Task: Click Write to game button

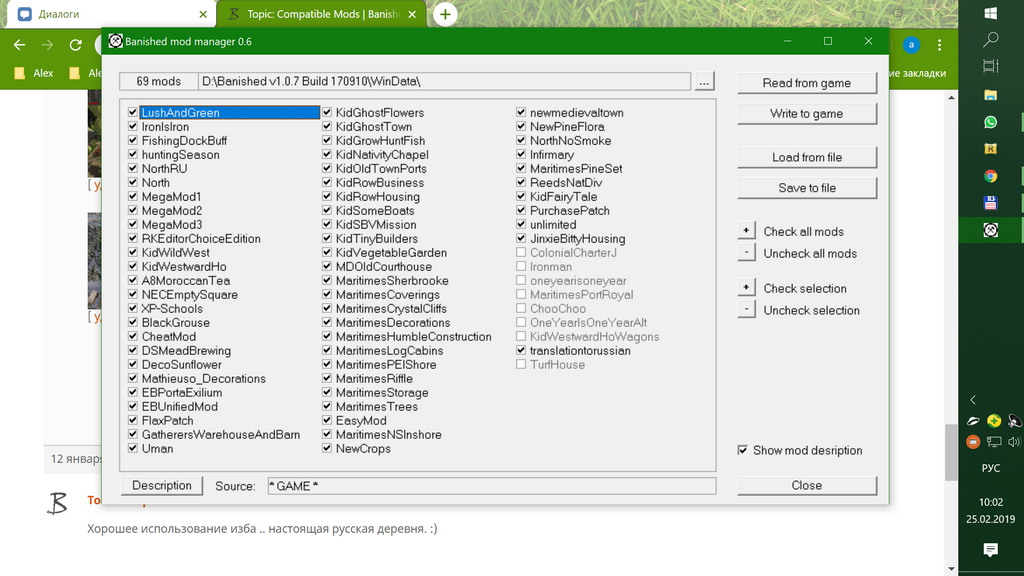Action: [x=807, y=114]
